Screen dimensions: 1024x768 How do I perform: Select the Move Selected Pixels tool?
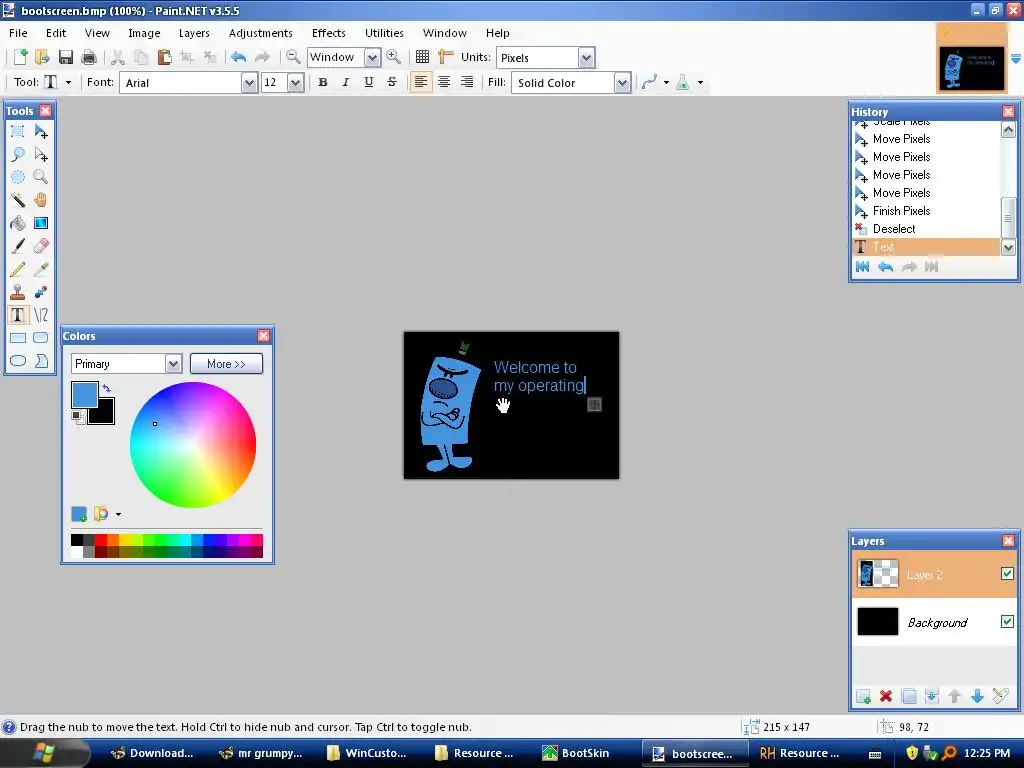coord(40,131)
